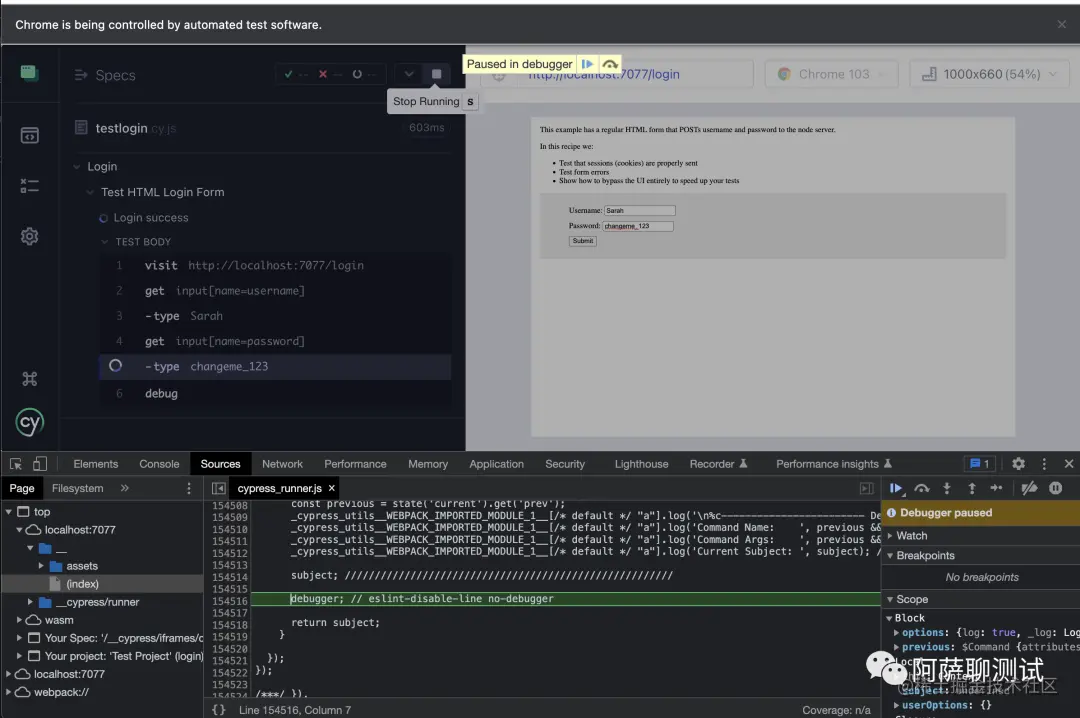Open the DevTools three-dot customize menu
The width and height of the screenshot is (1080, 718).
coord(1044,464)
